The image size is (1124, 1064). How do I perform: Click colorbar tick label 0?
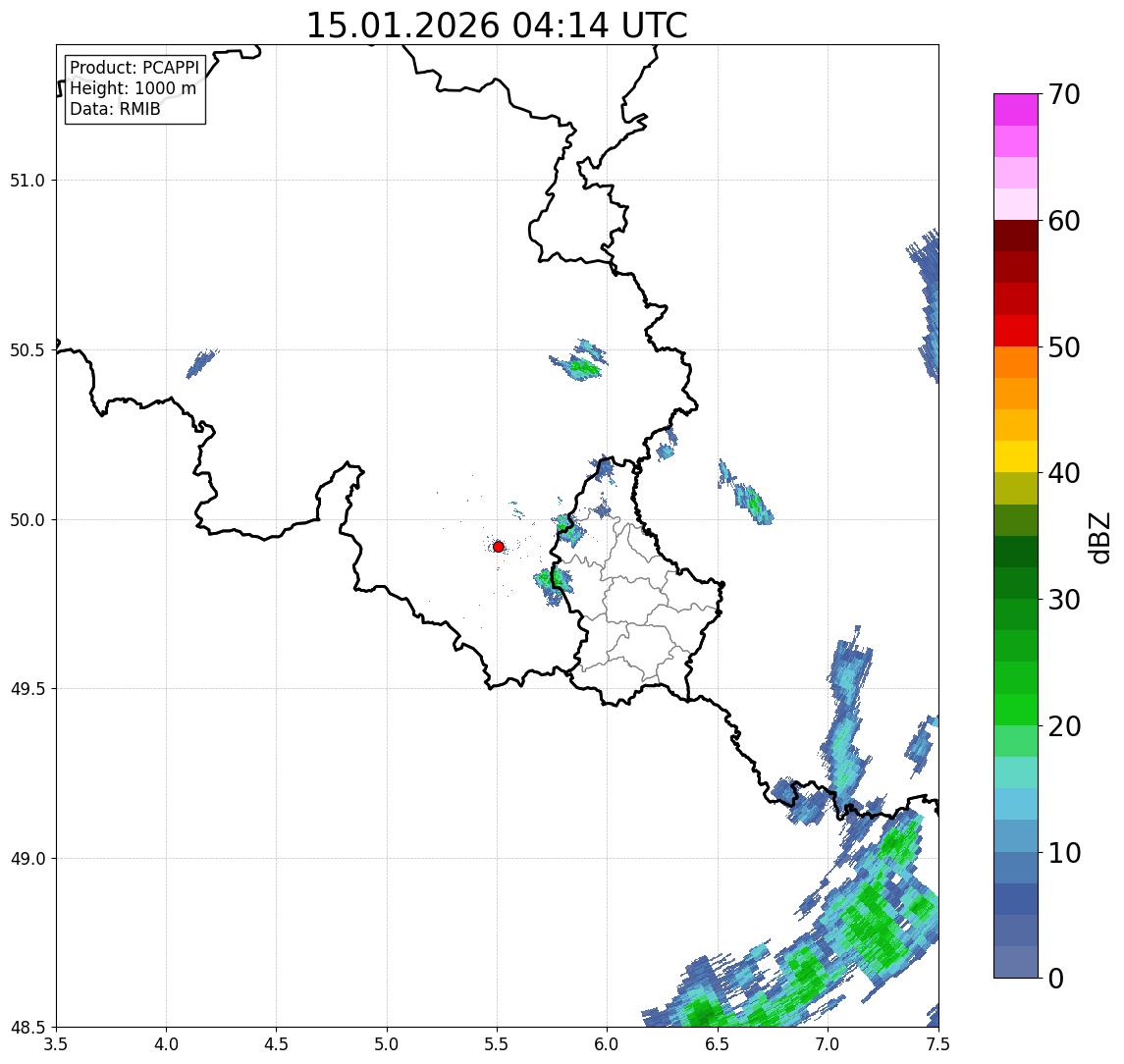[1056, 978]
